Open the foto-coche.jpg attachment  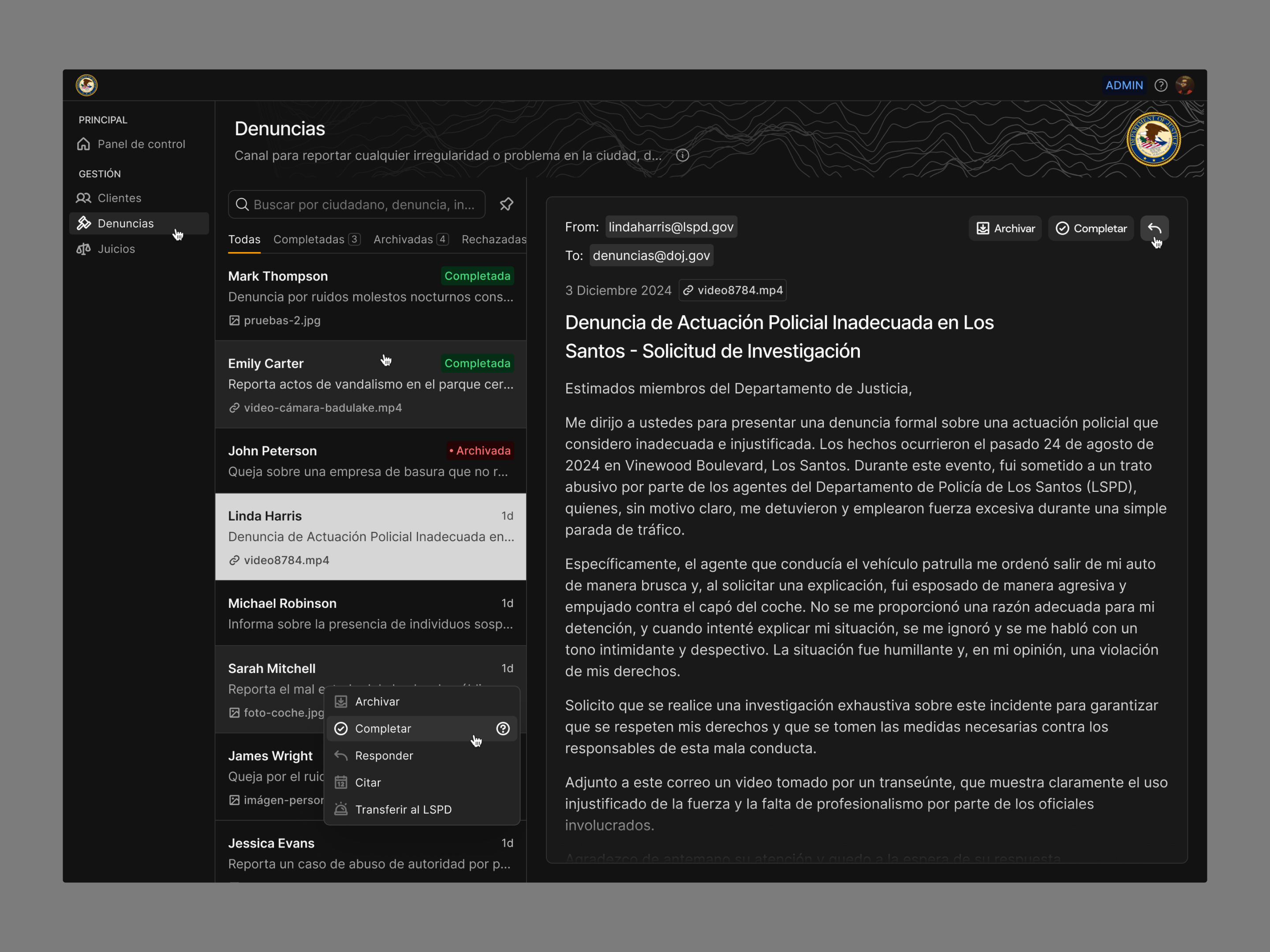(277, 713)
